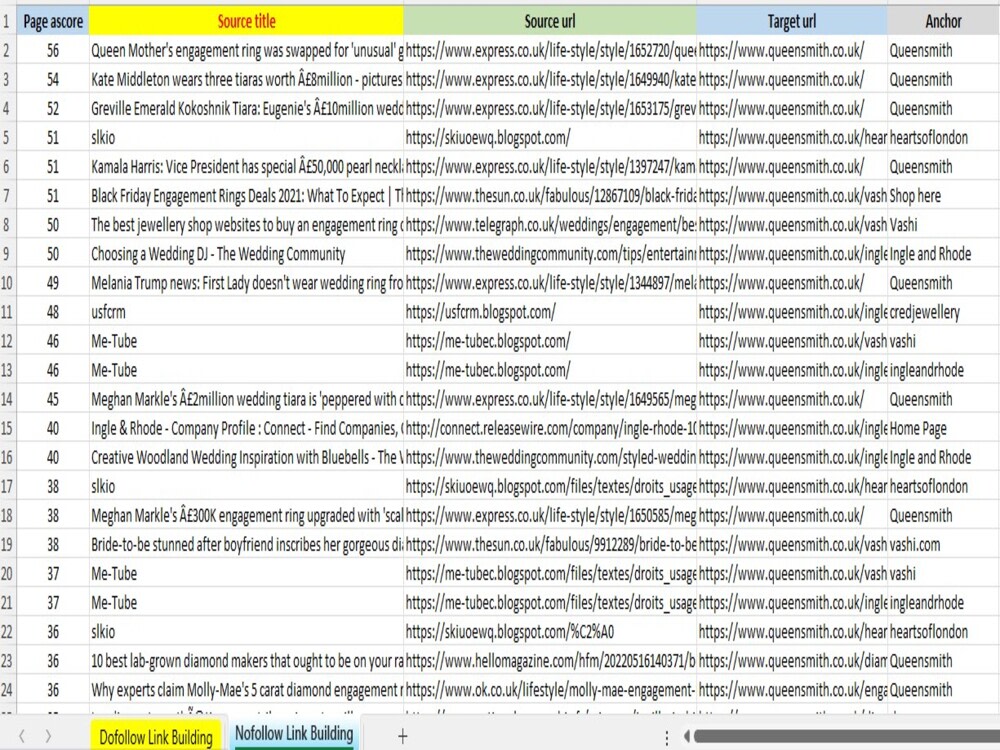Image resolution: width=1000 pixels, height=750 pixels.
Task: Click the skiuoewq.blogspot.com root URL cell in row 5
Action: 550,137
